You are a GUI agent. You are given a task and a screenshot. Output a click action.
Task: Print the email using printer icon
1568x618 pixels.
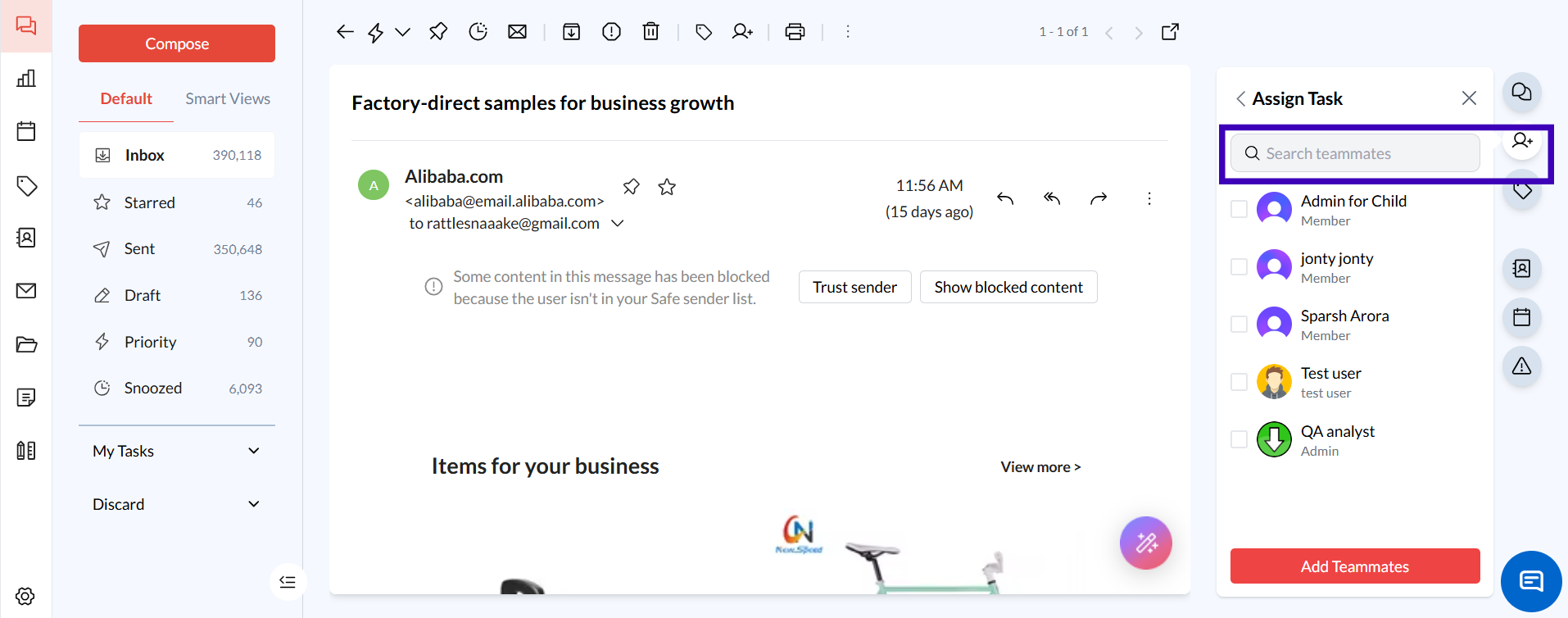click(795, 32)
